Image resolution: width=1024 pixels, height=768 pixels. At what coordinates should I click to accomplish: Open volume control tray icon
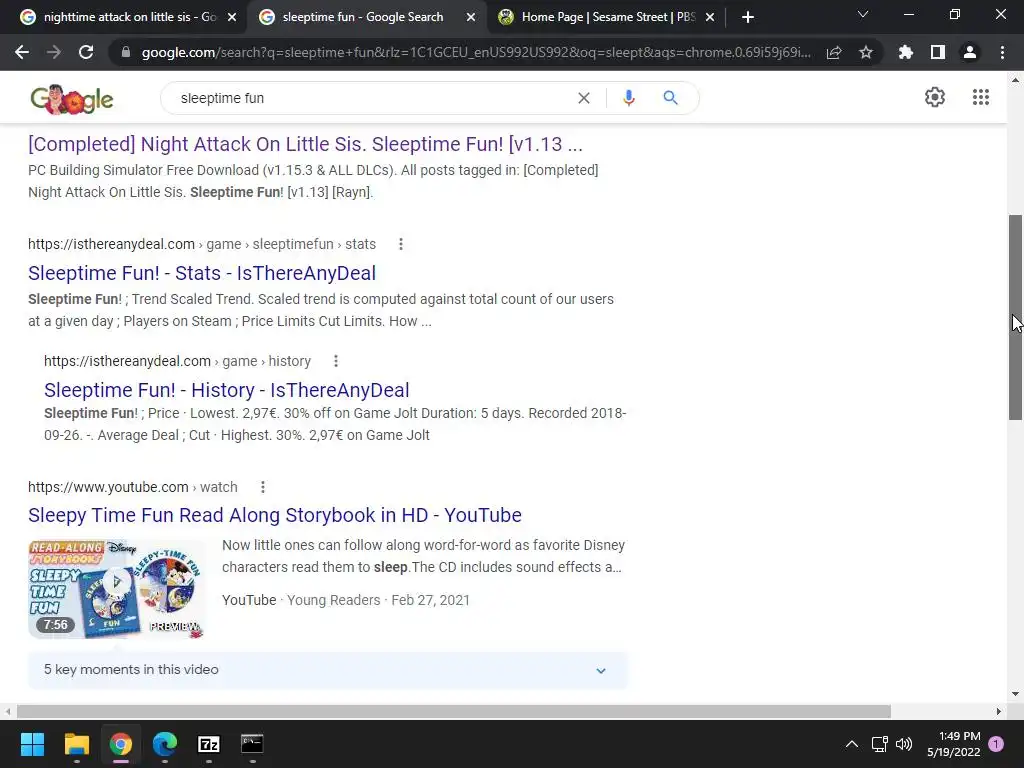pyautogui.click(x=904, y=744)
